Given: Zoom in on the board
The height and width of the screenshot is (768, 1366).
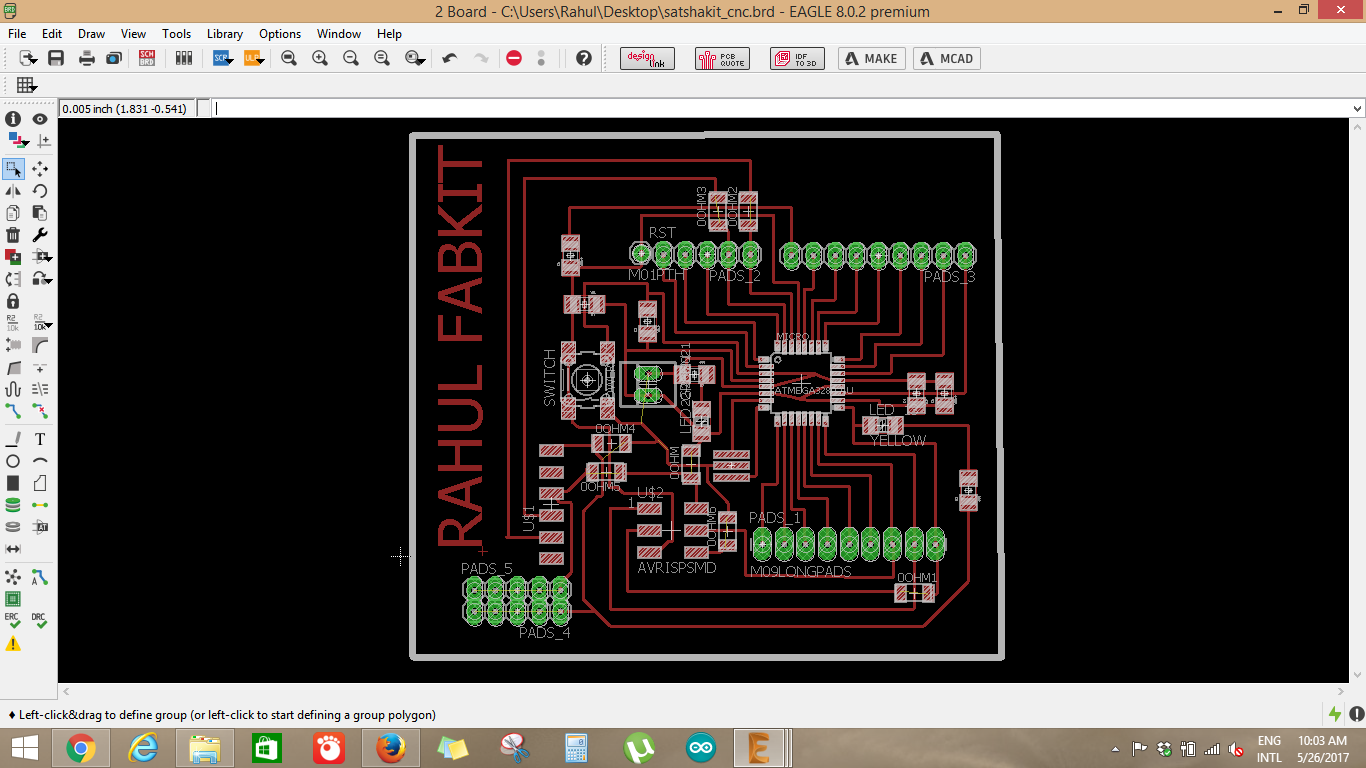Looking at the screenshot, I should [x=320, y=58].
